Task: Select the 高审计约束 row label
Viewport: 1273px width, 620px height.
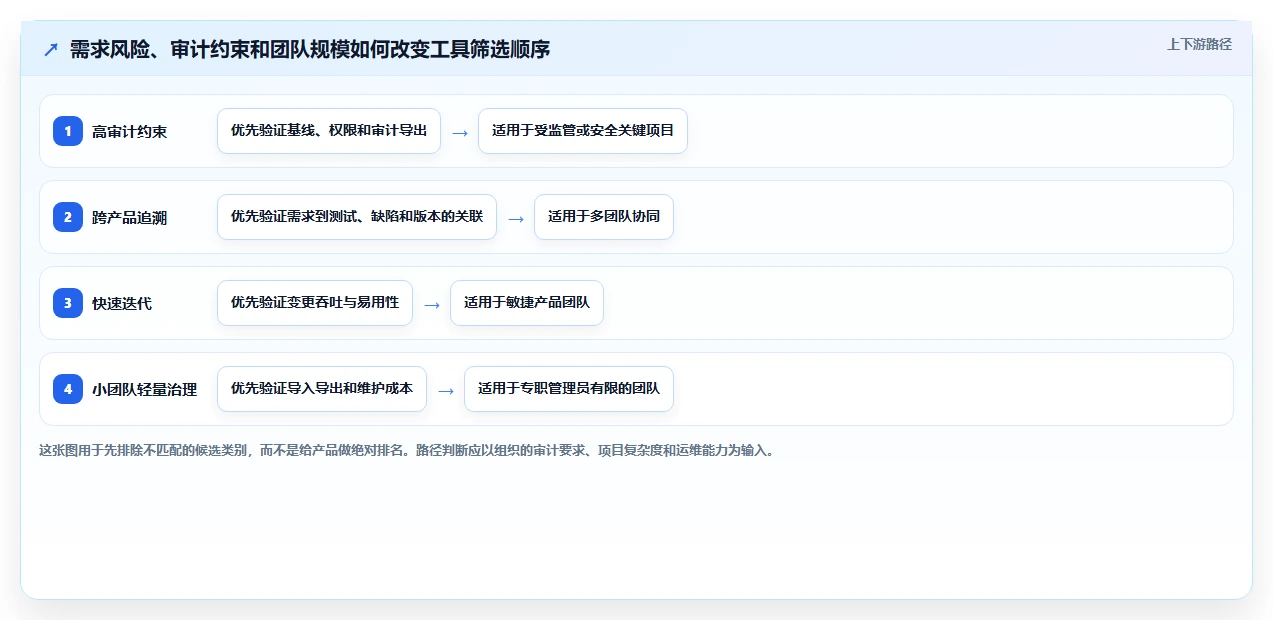Action: [x=129, y=132]
